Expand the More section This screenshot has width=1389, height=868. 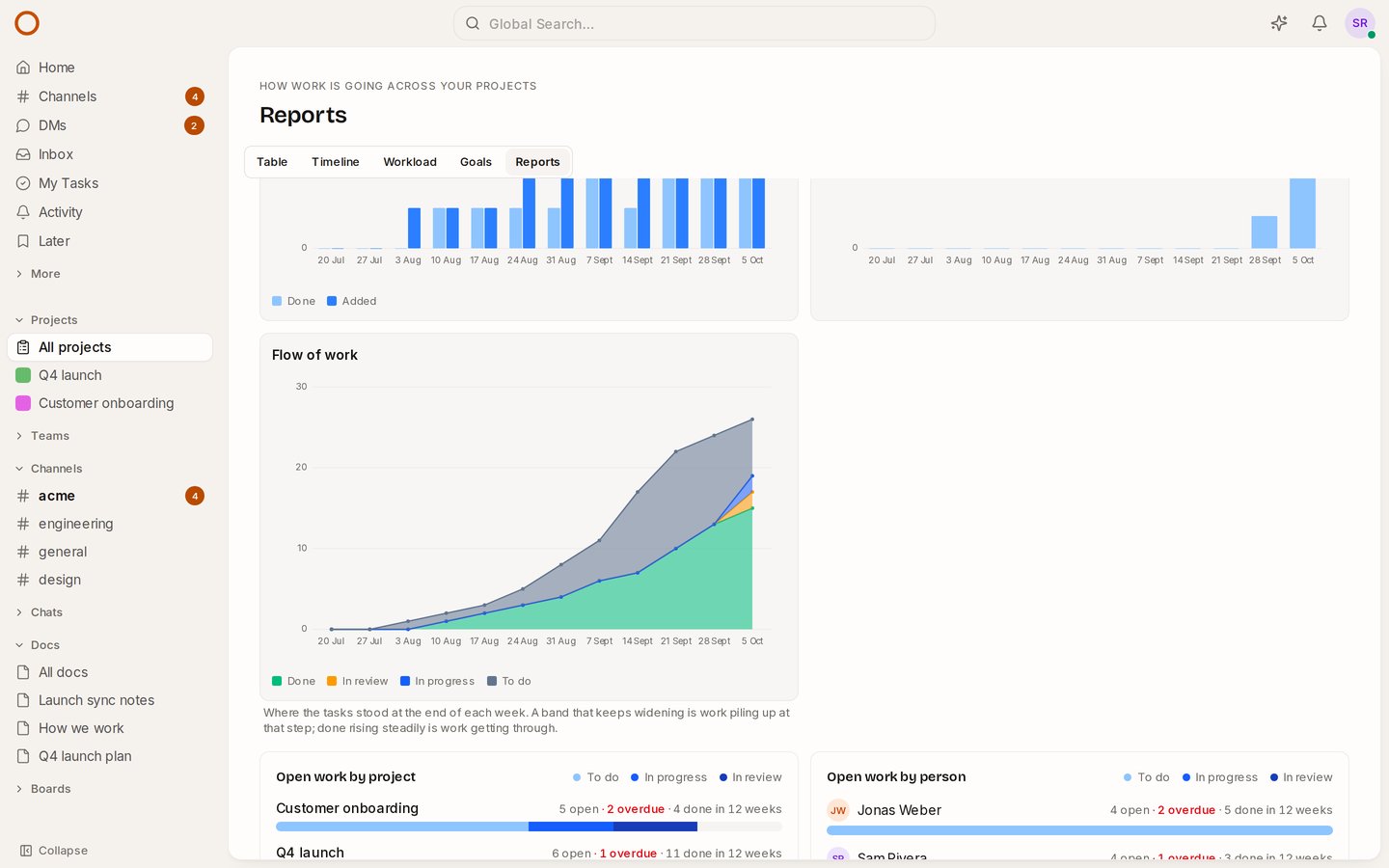point(39,274)
